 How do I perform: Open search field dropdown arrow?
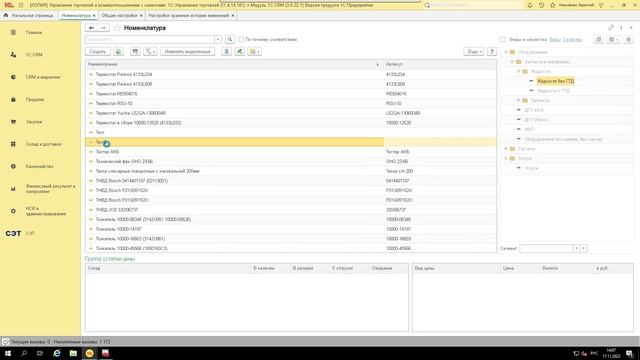click(x=218, y=40)
